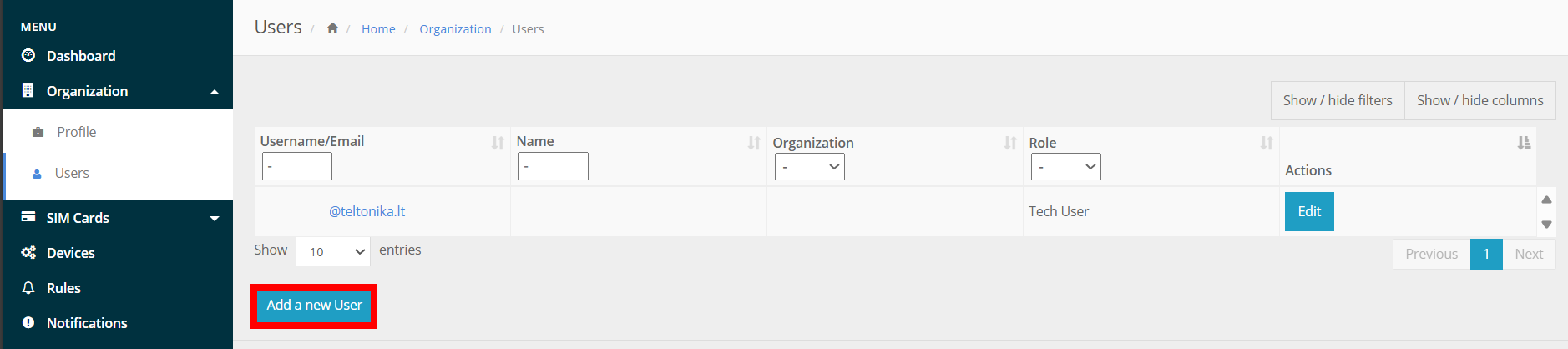Click the home icon in breadcrumb
The width and height of the screenshot is (1568, 349).
coord(332,28)
